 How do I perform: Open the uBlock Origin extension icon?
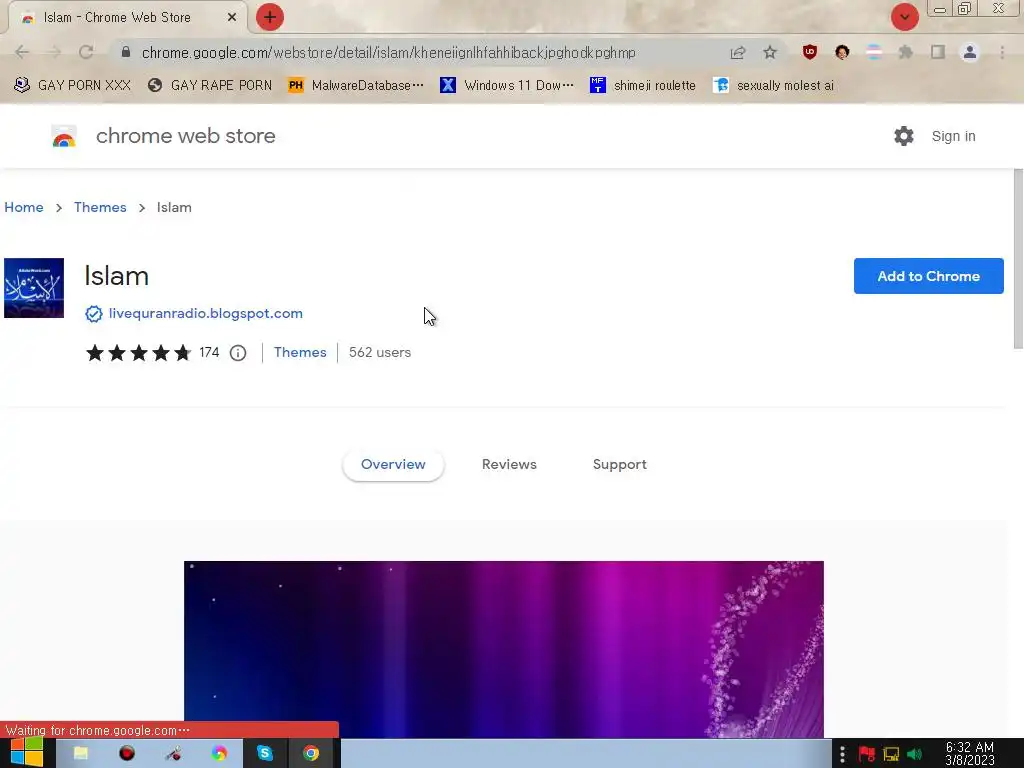810,52
